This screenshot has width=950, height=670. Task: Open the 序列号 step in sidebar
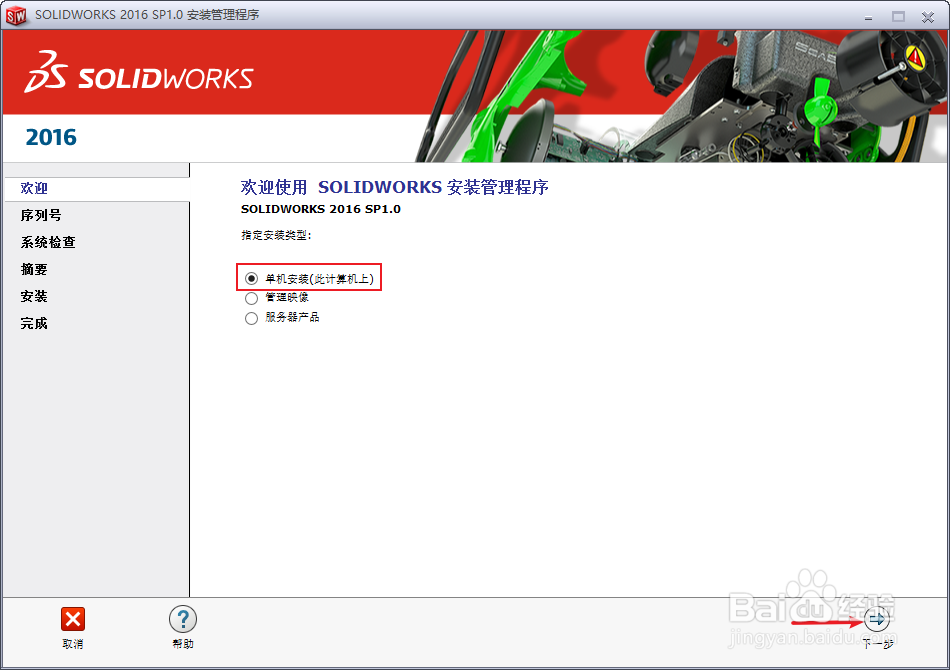(x=41, y=215)
